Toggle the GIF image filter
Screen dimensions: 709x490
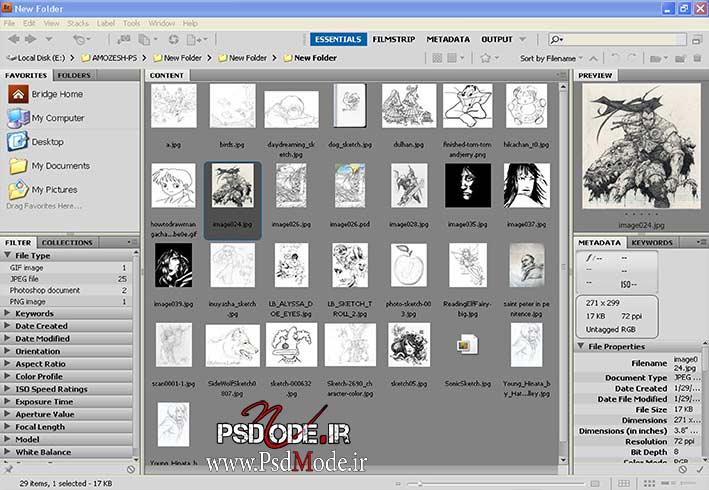tap(68, 268)
